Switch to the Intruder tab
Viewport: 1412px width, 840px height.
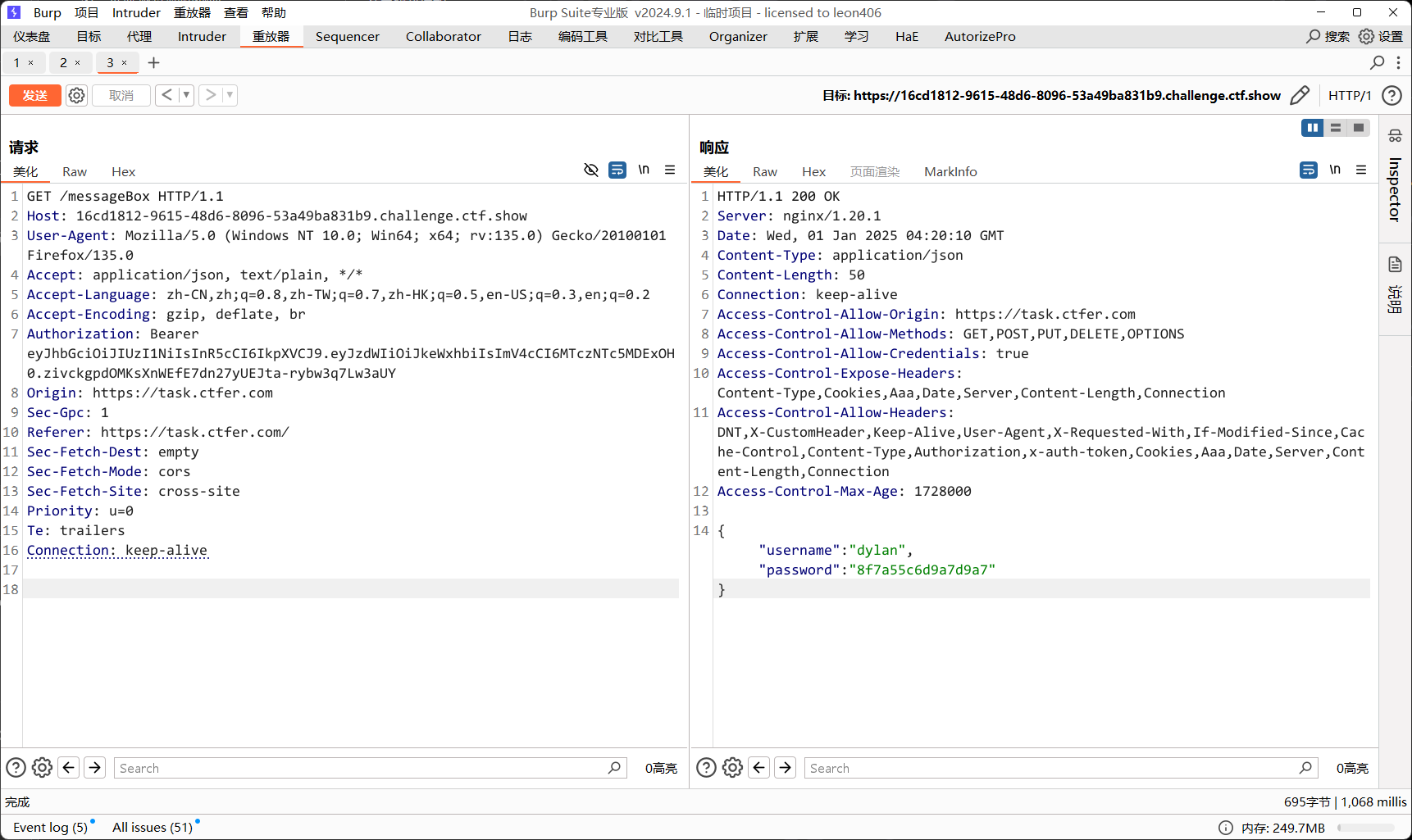point(201,37)
